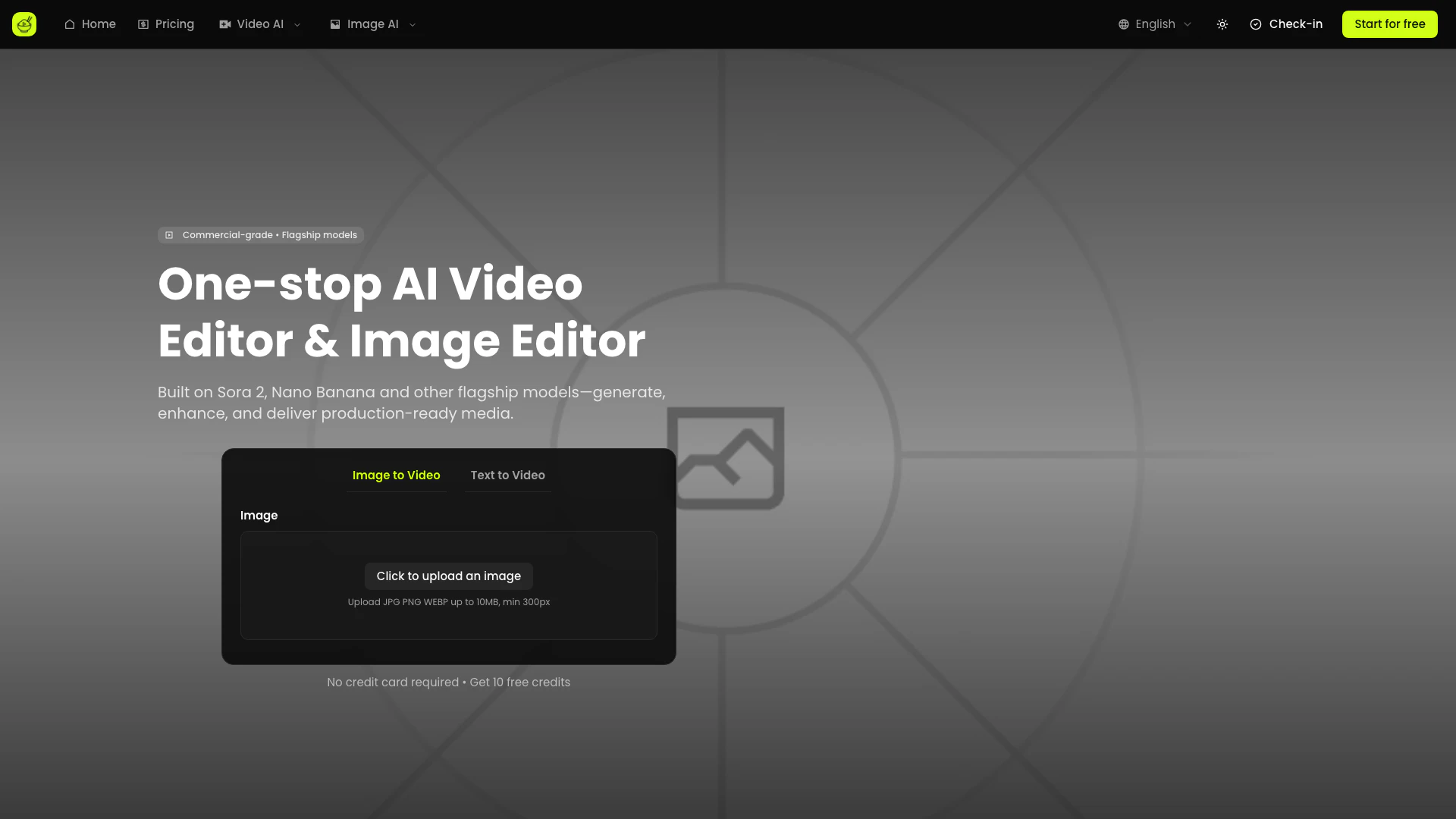Expand the Video AI dropdown chevron

297,25
